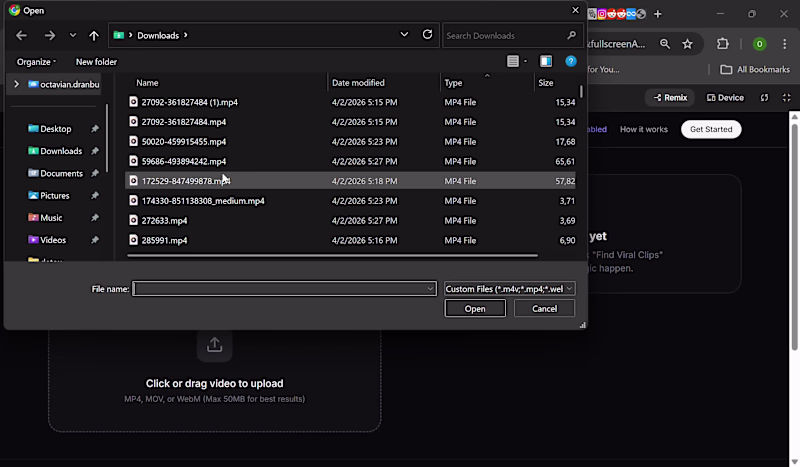
Task: Open Downloads in the sidebar
Action: tap(55, 151)
